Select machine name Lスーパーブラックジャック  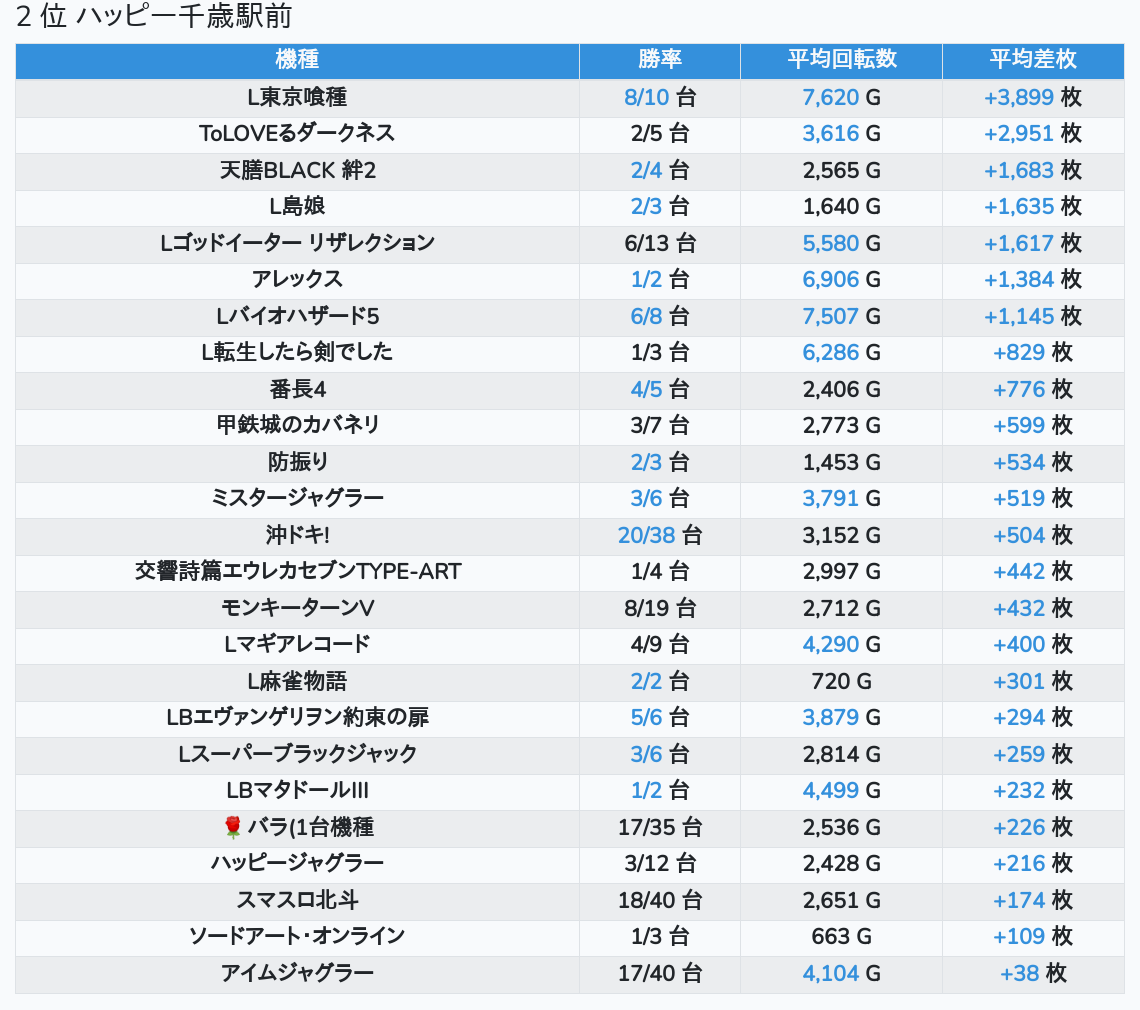(297, 754)
